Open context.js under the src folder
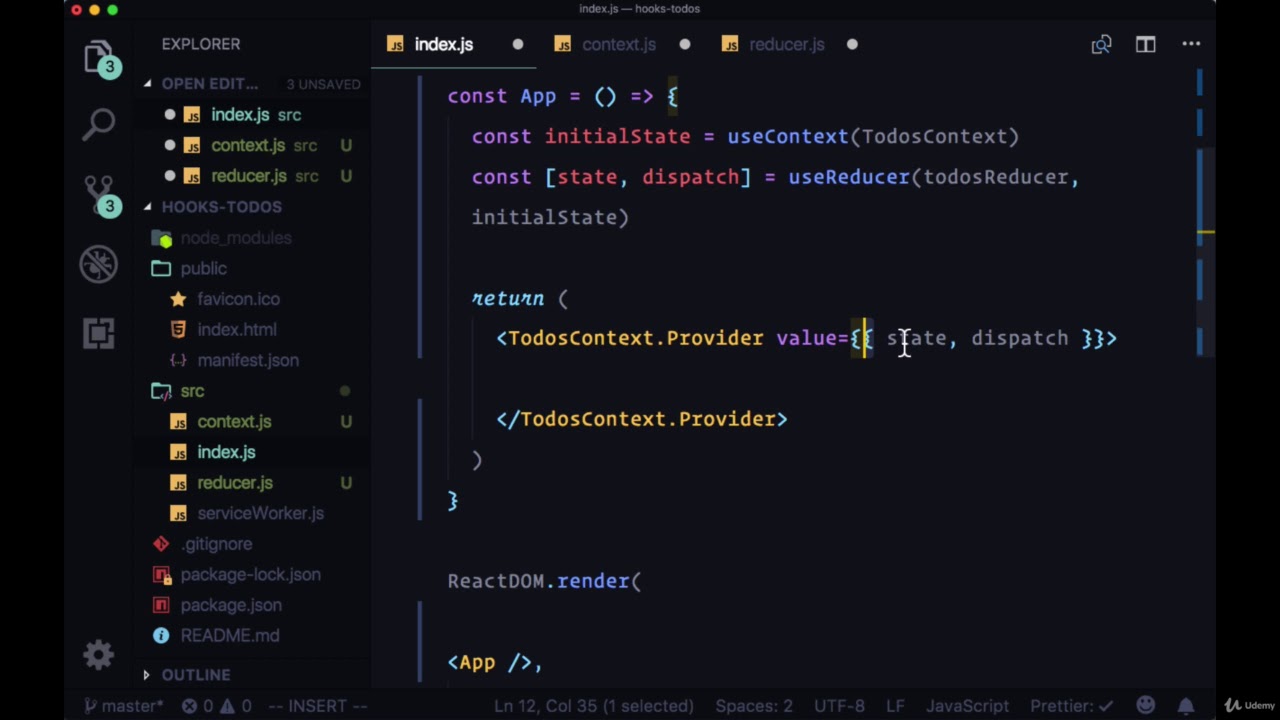 click(x=234, y=422)
